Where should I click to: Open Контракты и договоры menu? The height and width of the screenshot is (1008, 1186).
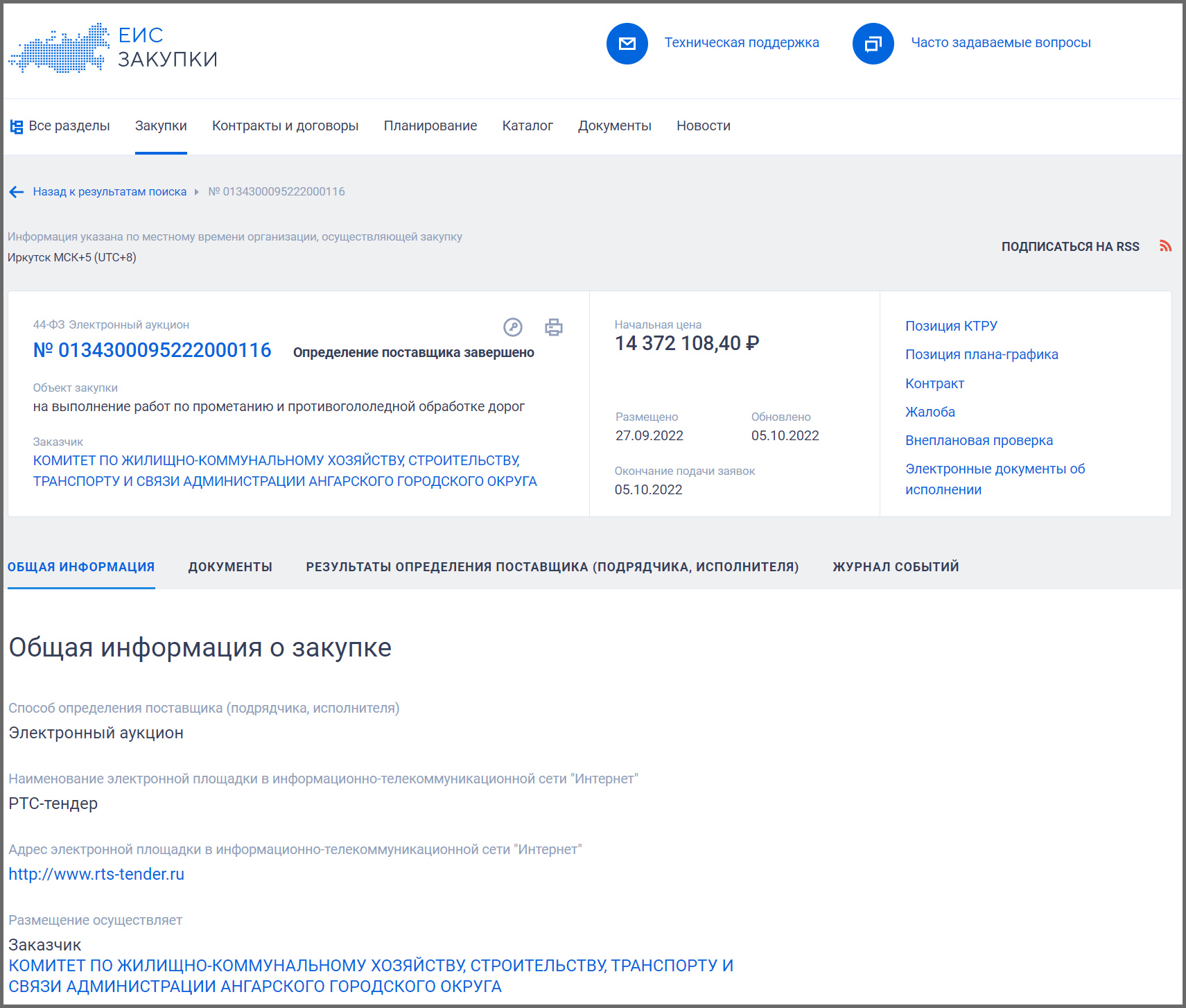coord(285,126)
